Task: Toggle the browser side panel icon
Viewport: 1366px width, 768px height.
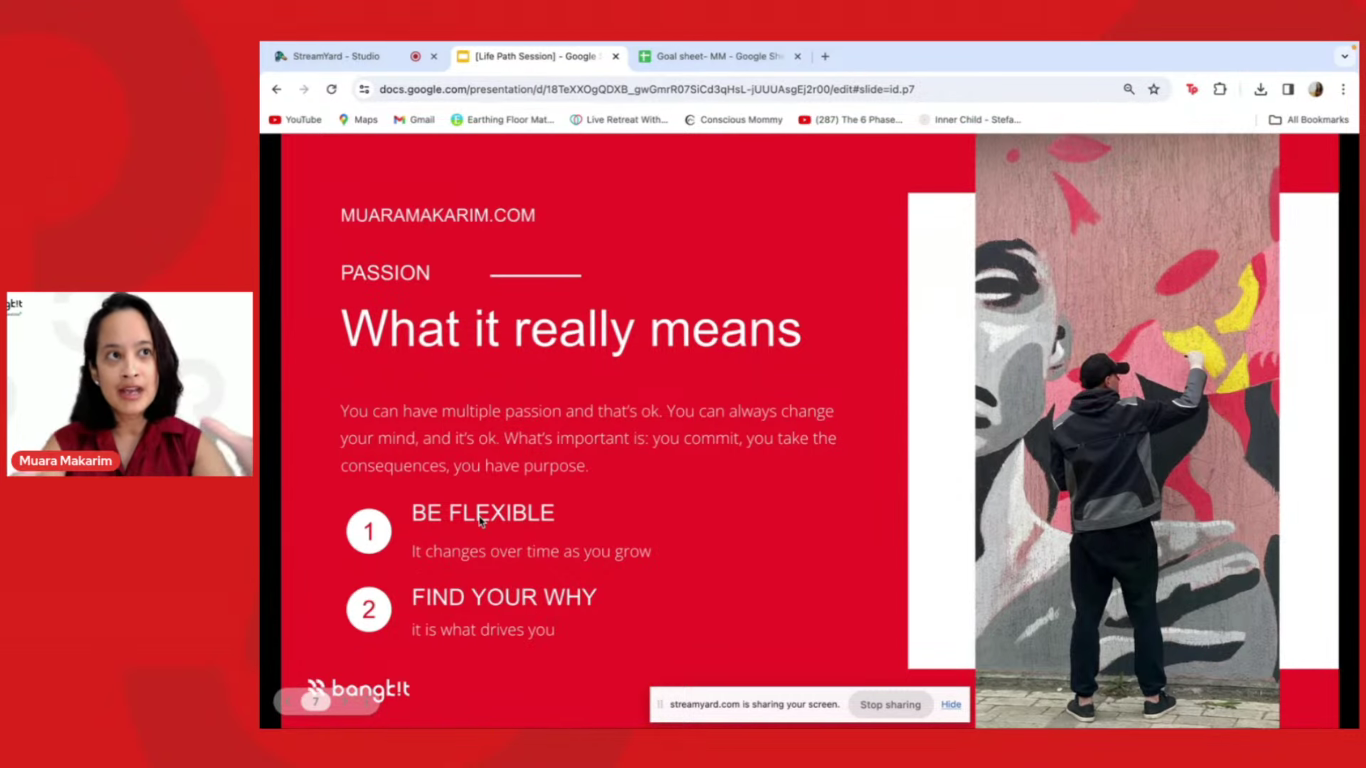Action: [x=1288, y=89]
